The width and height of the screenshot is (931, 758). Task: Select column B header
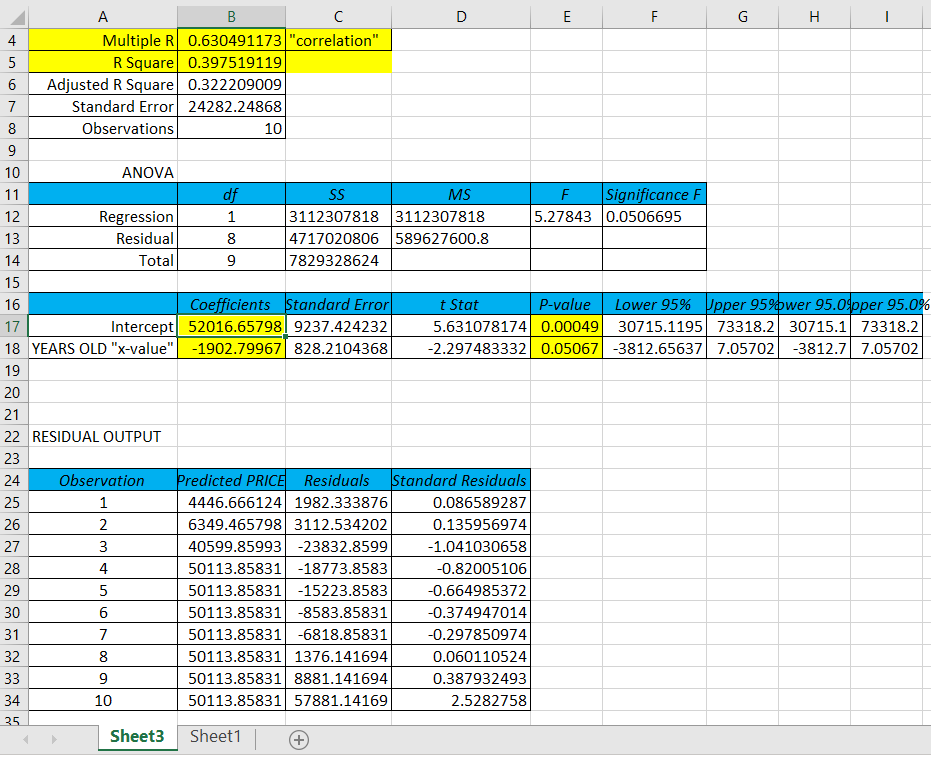click(231, 16)
